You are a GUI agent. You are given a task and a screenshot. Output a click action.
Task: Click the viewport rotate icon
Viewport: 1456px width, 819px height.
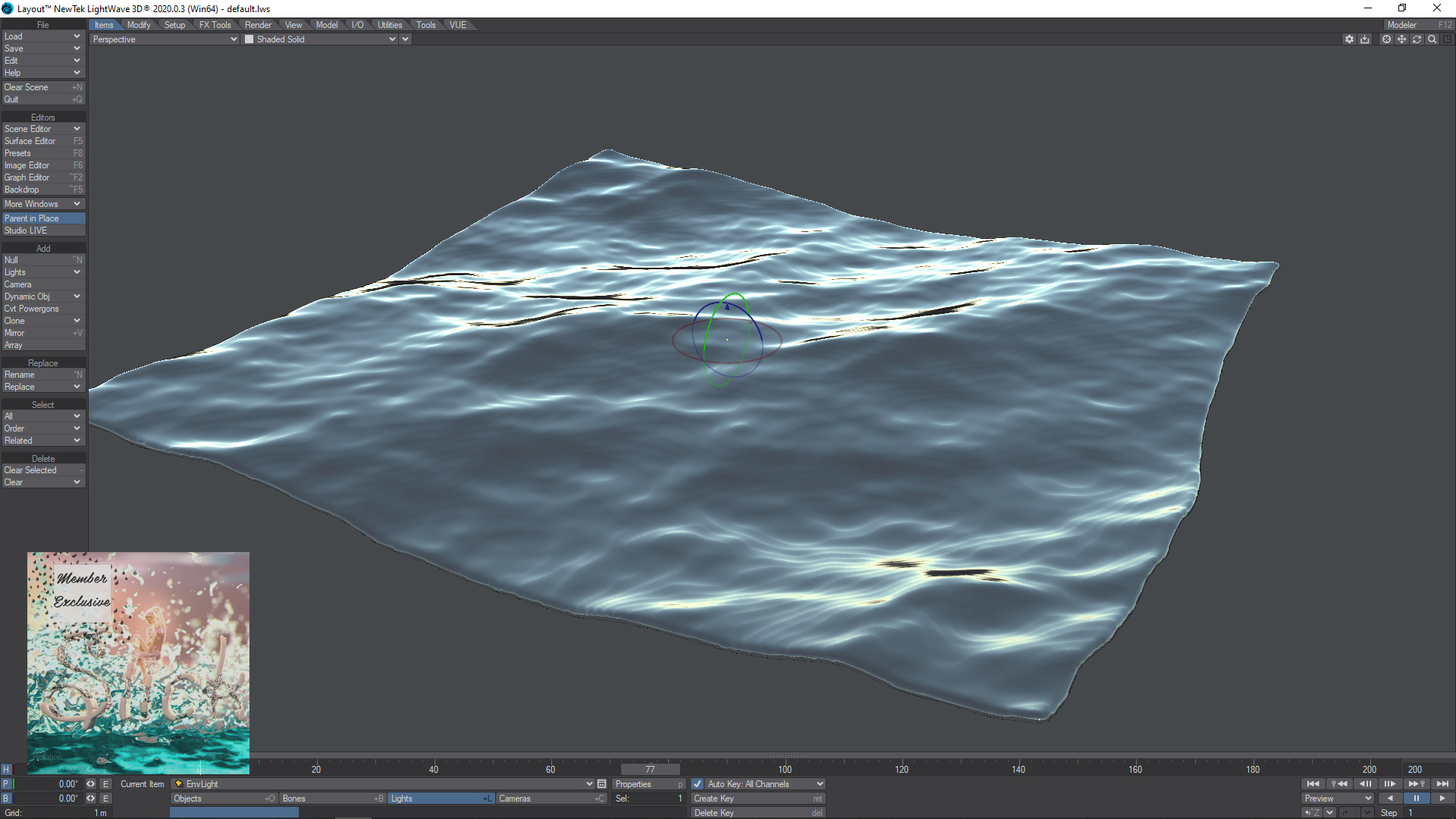pyautogui.click(x=1417, y=39)
